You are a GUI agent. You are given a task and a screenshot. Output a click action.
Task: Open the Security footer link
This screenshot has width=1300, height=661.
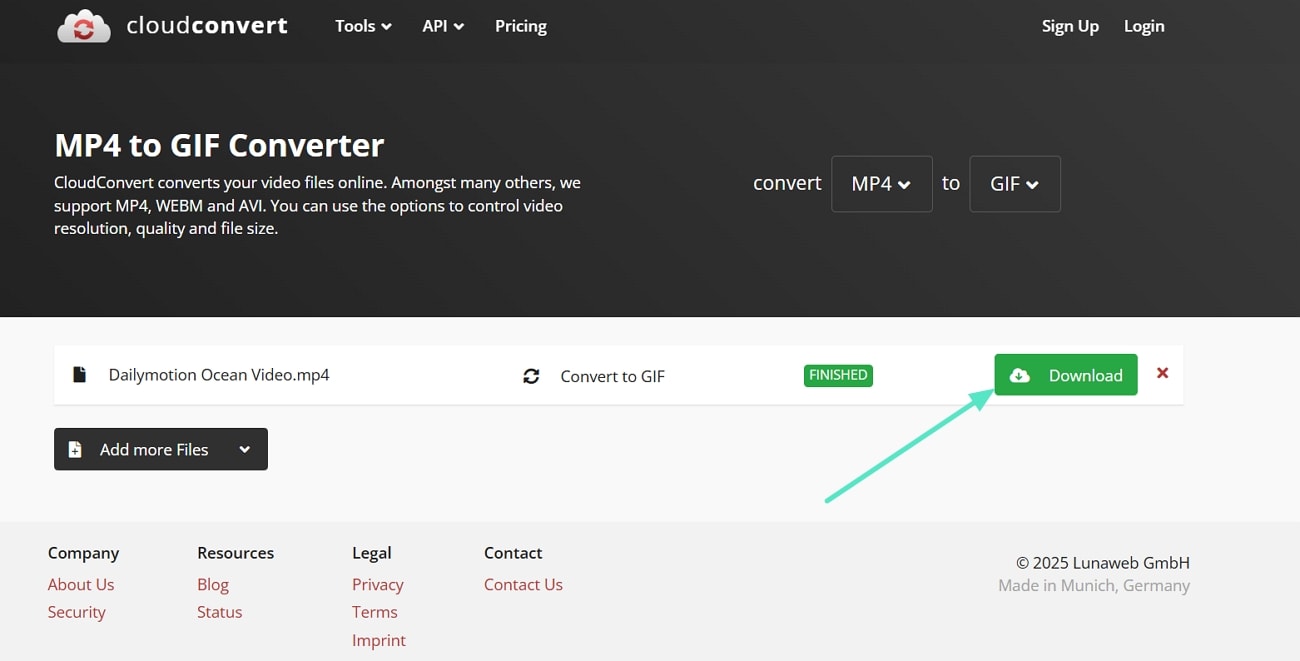pyautogui.click(x=76, y=612)
